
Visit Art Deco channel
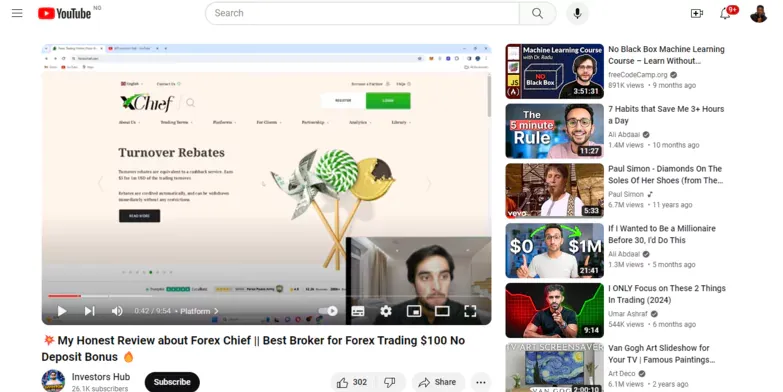(x=622, y=374)
